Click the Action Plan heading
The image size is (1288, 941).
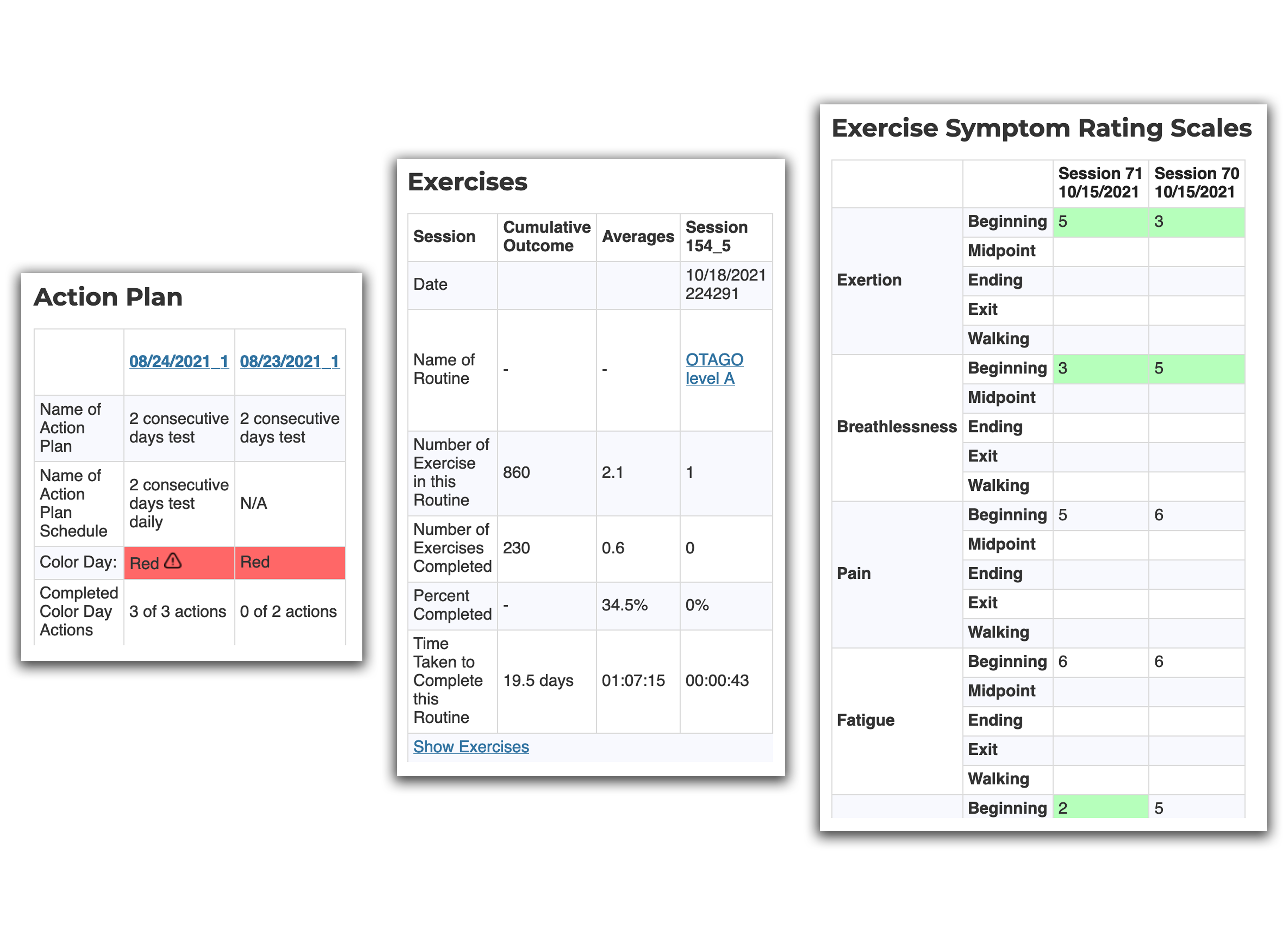[x=108, y=297]
